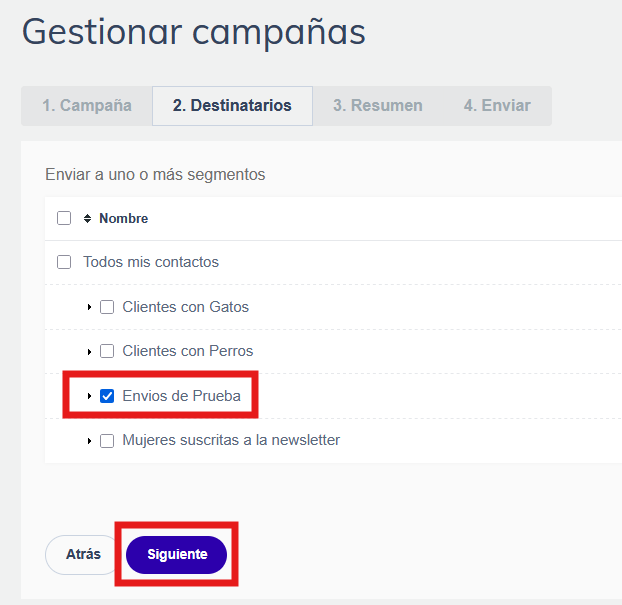This screenshot has width=622, height=605.
Task: Expand the Envios de Prueba segment arrow
Action: tap(89, 396)
